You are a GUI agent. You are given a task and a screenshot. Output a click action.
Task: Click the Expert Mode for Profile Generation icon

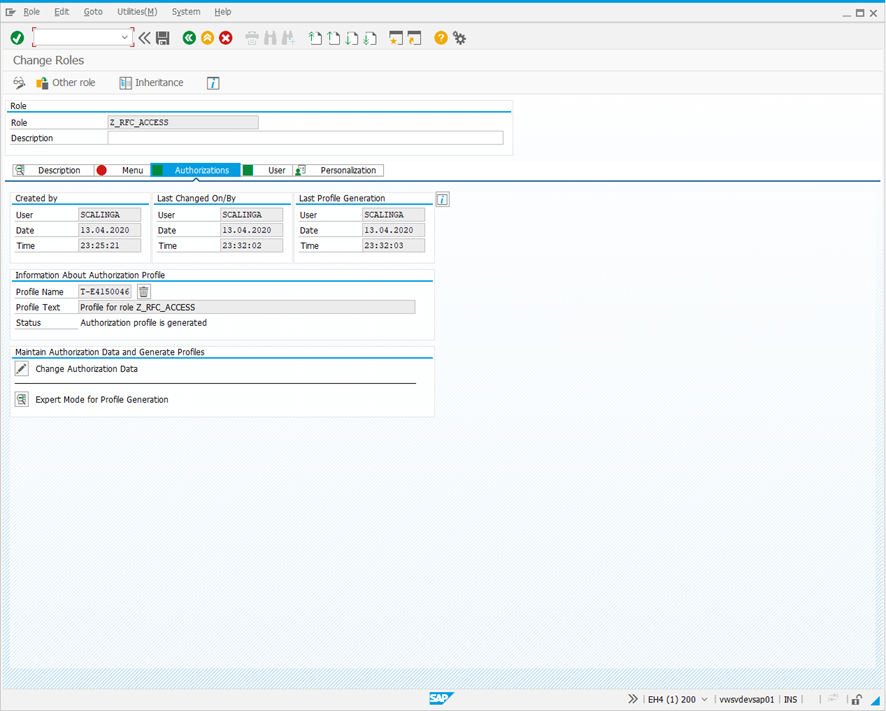pyautogui.click(x=22, y=399)
